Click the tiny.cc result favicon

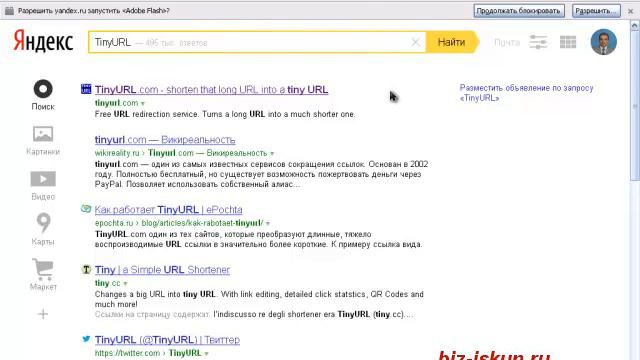86,269
